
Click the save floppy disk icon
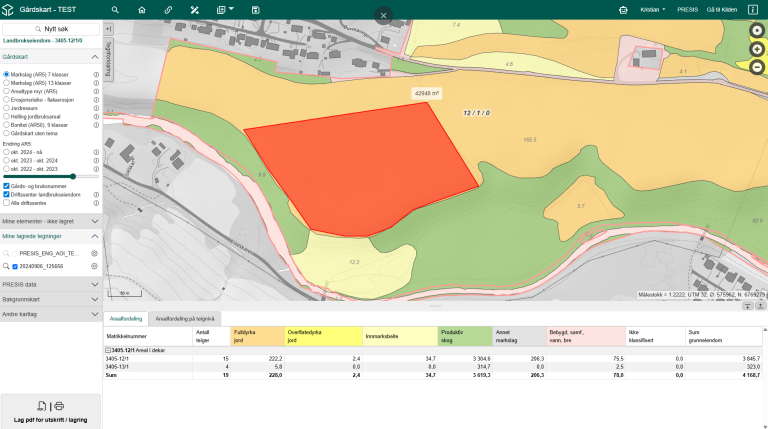pyautogui.click(x=256, y=9)
